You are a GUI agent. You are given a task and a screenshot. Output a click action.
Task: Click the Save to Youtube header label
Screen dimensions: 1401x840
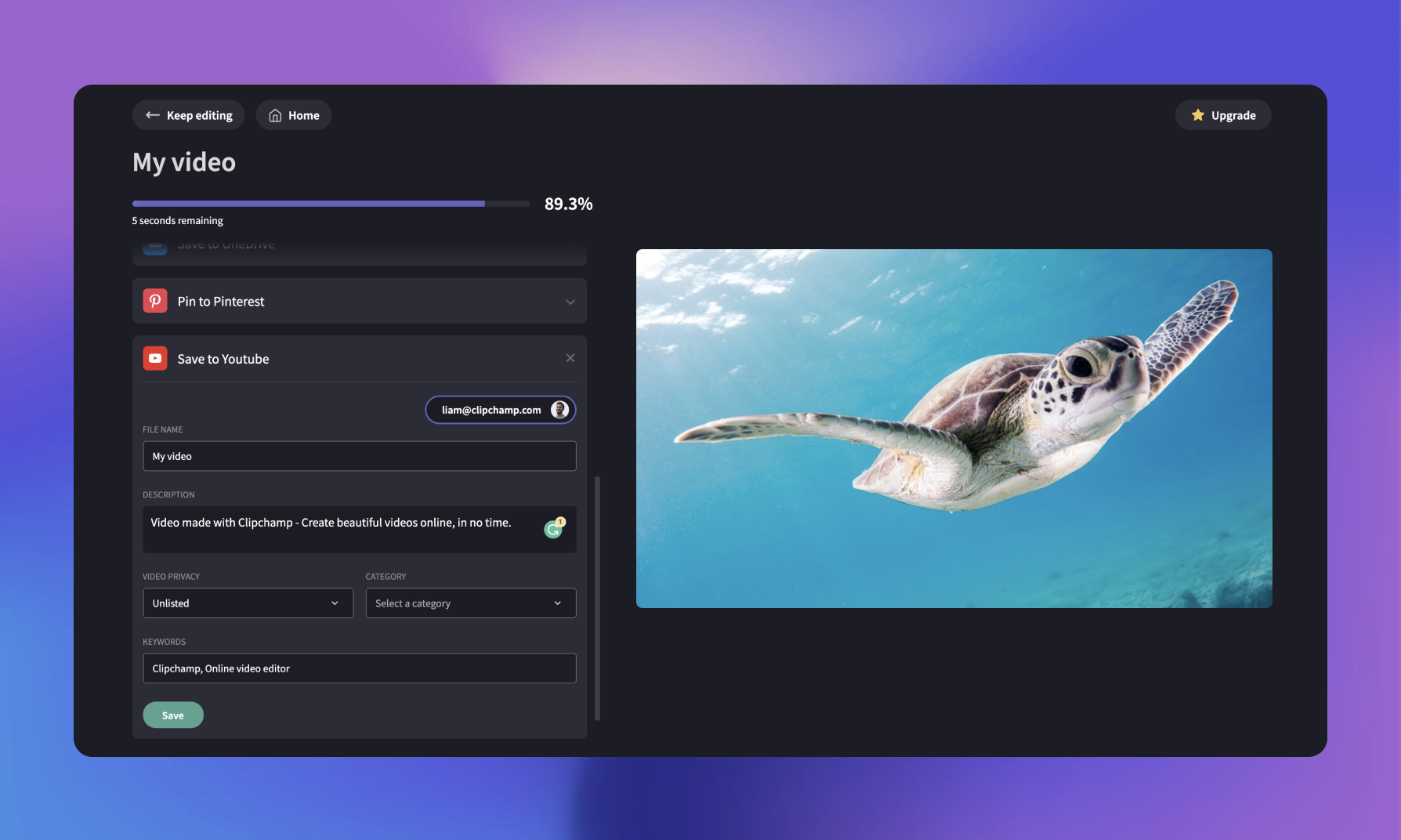223,359
